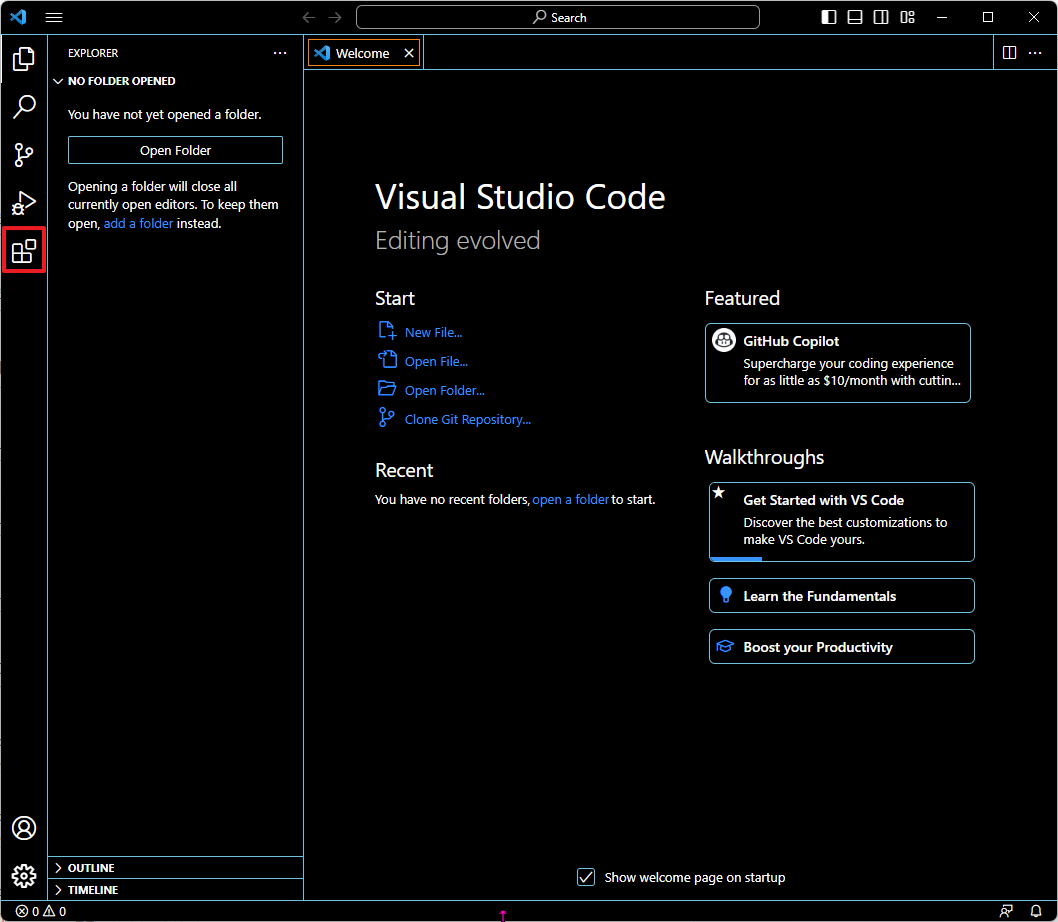
Task: Toggle the primary side bar layout icon
Action: (829, 18)
